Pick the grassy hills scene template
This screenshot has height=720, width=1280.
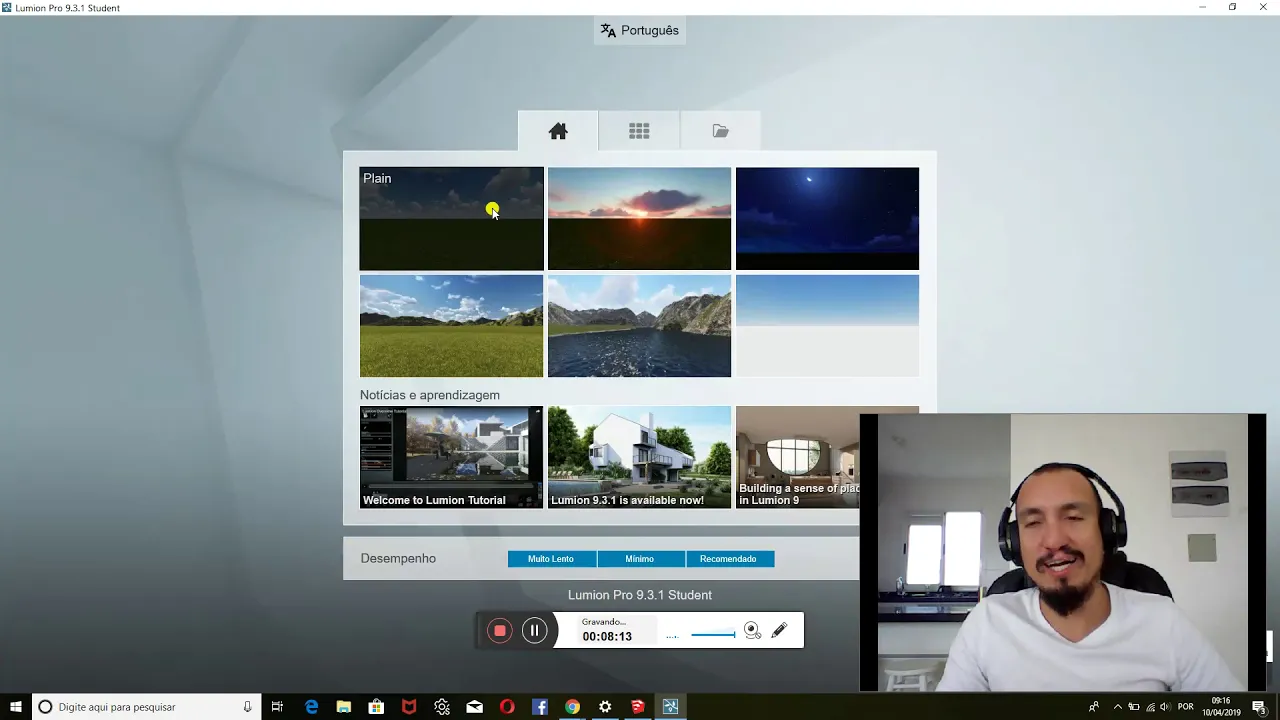451,326
